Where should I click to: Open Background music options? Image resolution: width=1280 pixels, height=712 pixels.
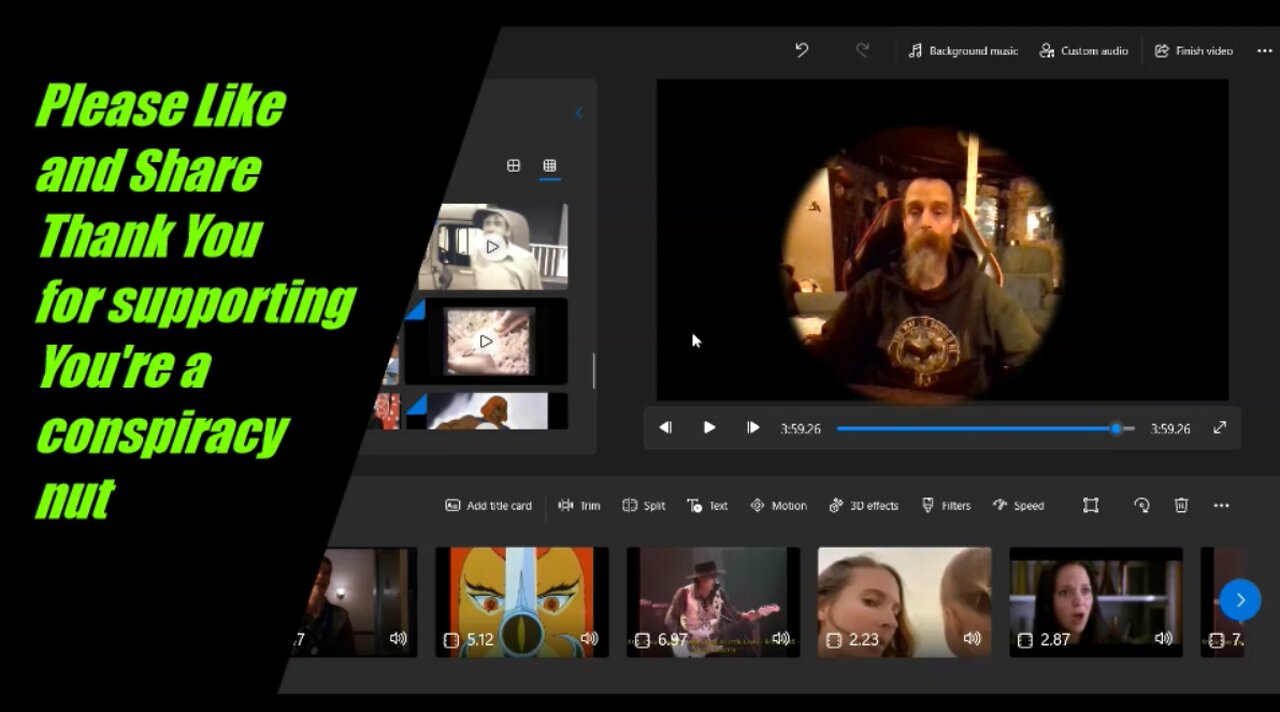tap(963, 51)
